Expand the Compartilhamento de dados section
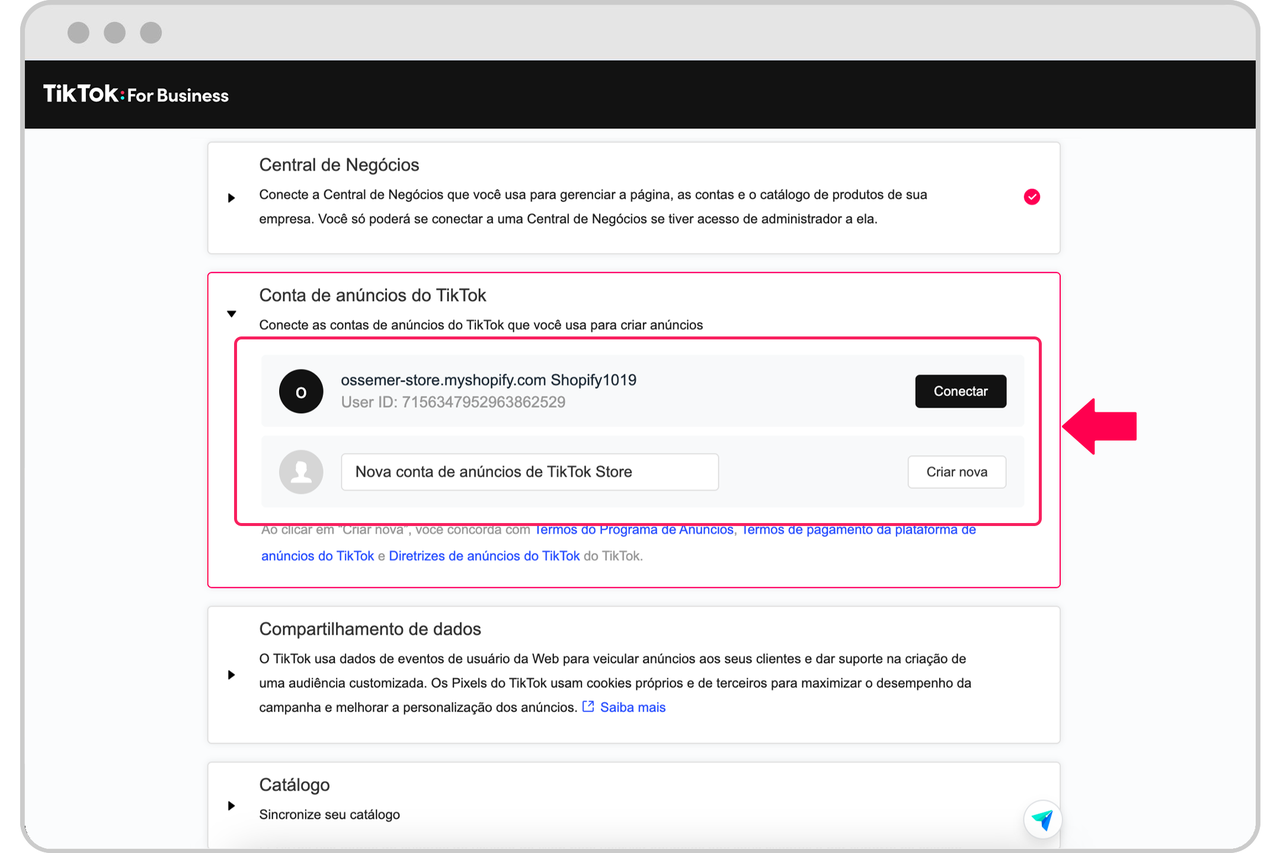 click(231, 675)
